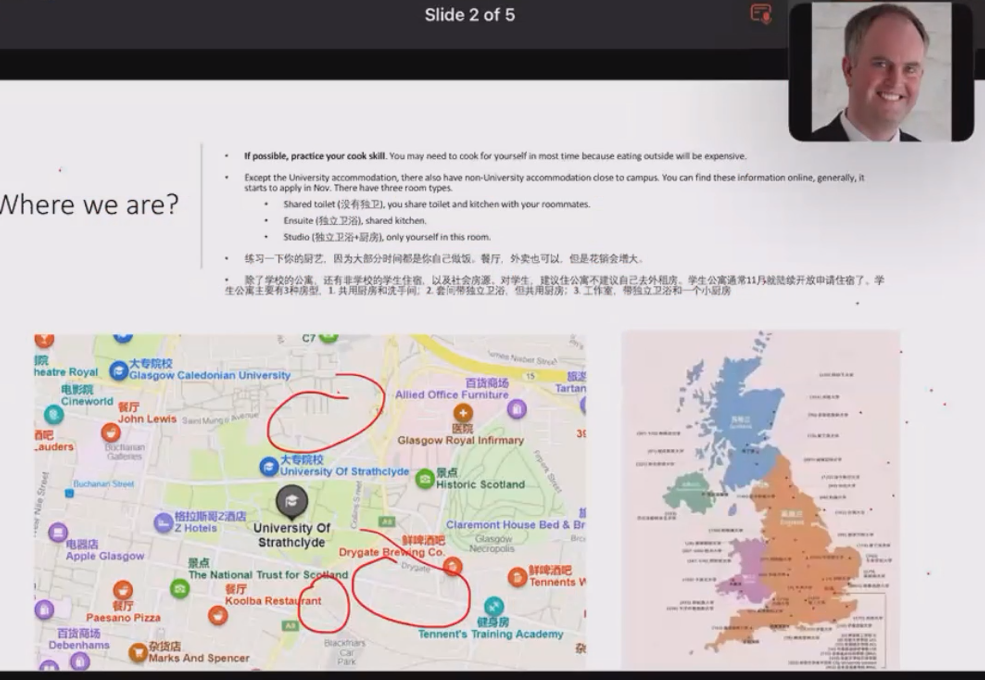Screen dimensions: 985x680
Task: Select the Glasgow Royal Infirmary hospital icon
Action: 463,413
